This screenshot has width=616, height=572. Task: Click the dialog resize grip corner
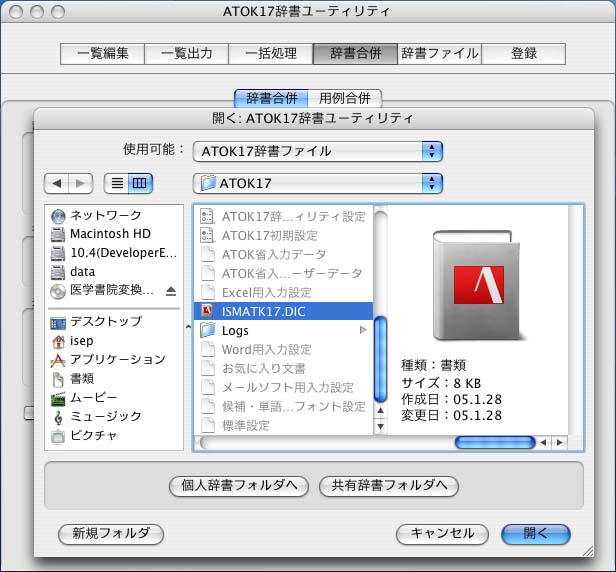pos(588,551)
